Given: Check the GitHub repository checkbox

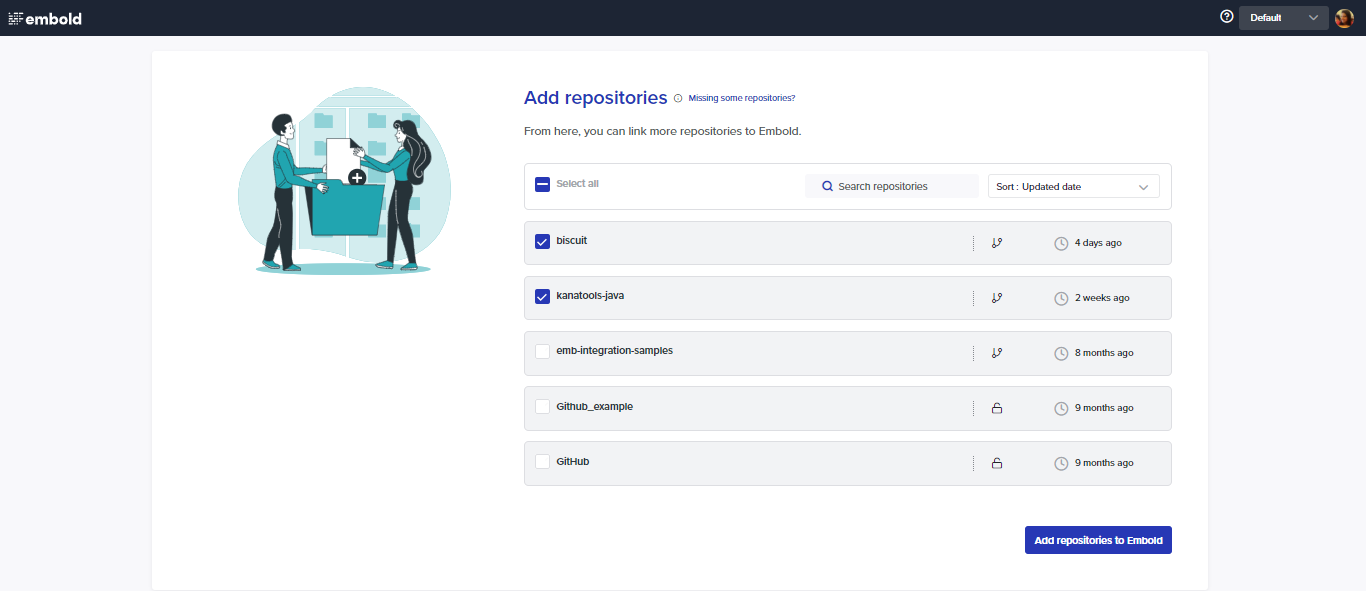Looking at the screenshot, I should click(x=542, y=462).
